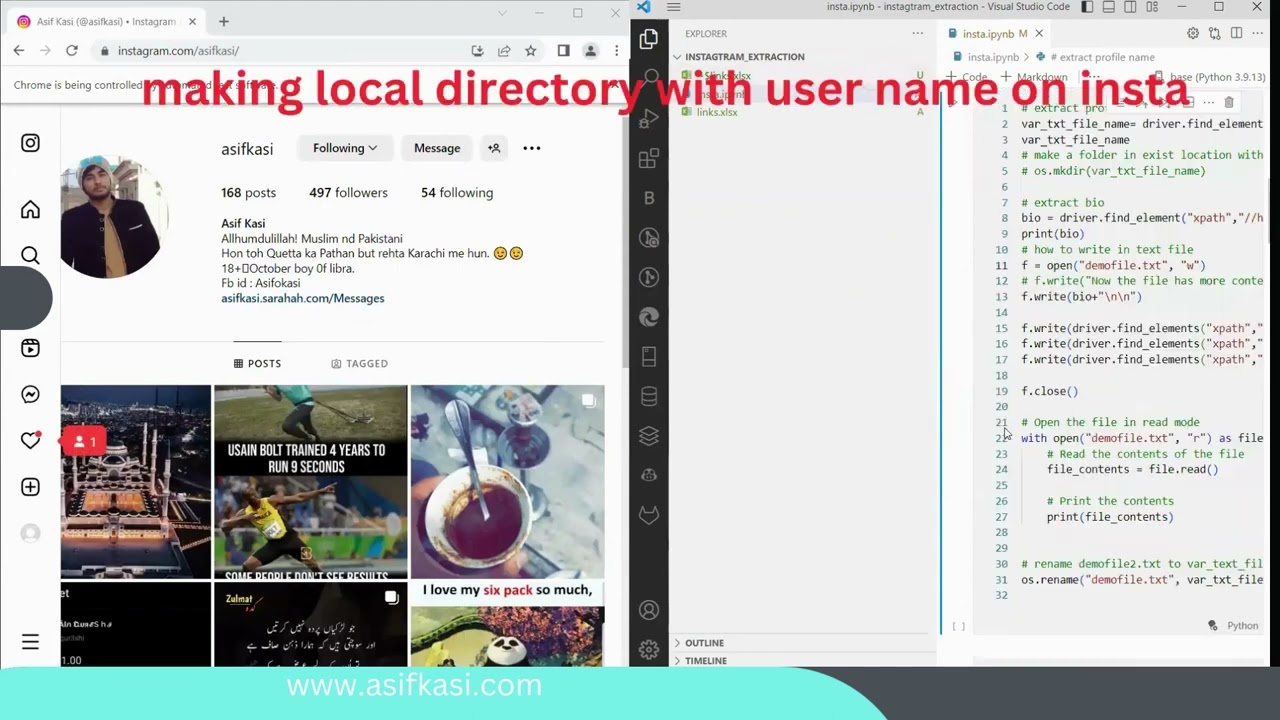Viewport: 1280px width, 720px height.
Task: Open profile avatar icon in Instagram sidebar
Action: [x=30, y=533]
